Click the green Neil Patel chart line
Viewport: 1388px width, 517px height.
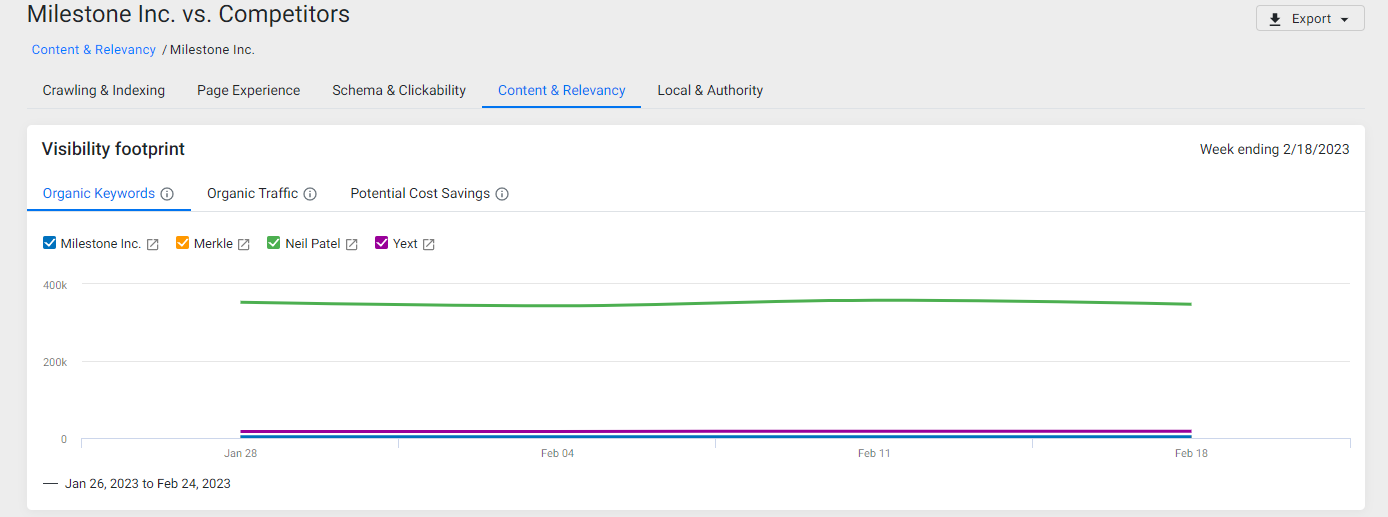(x=716, y=302)
